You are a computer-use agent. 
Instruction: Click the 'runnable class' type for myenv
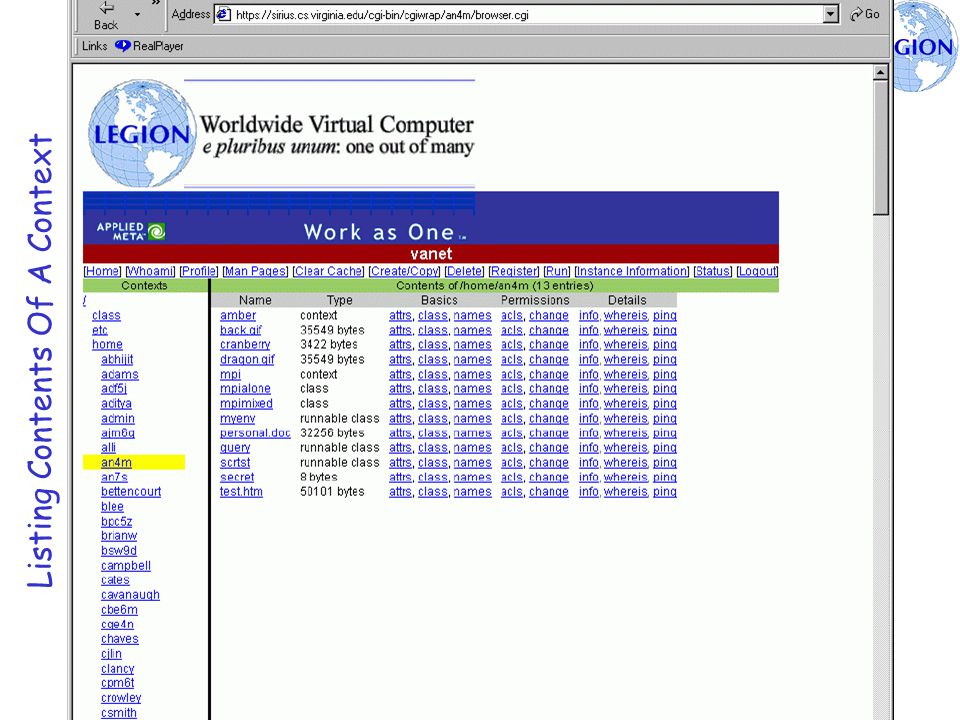pyautogui.click(x=340, y=418)
